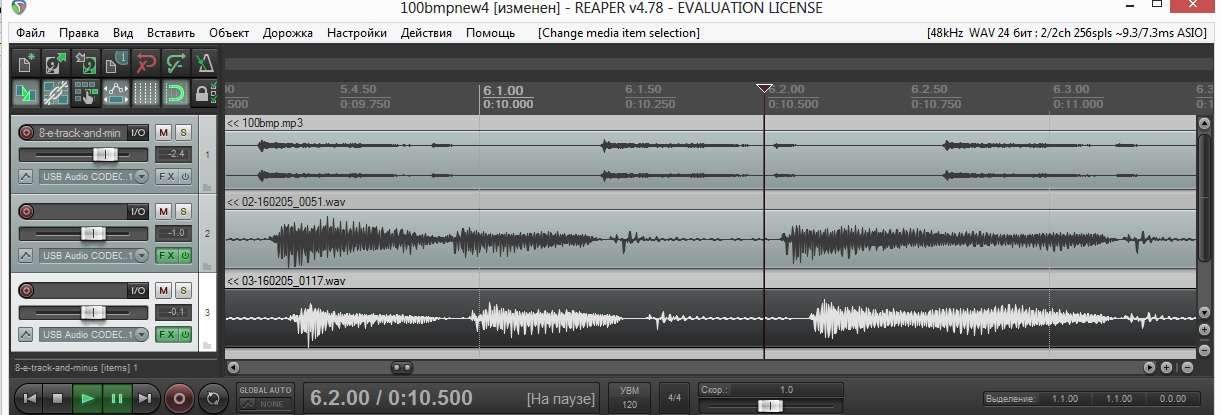Screen dimensions: 1221x415
Task: Toggle the repeat loop button in transport
Action: click(212, 398)
